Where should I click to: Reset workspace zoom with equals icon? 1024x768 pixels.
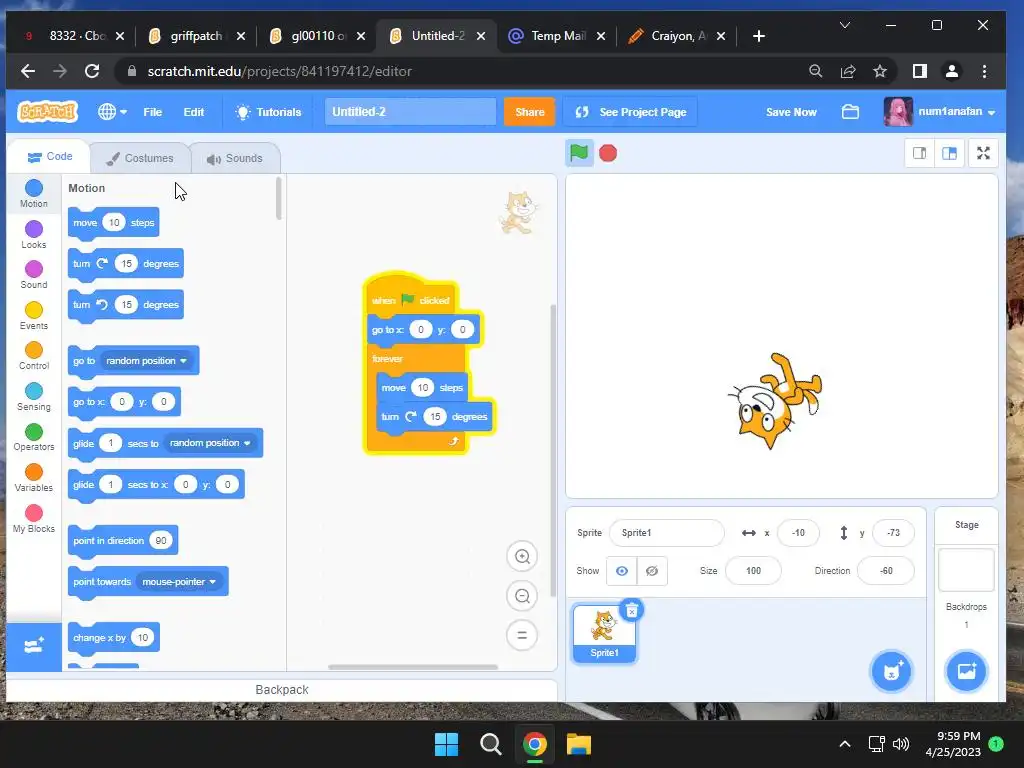click(522, 635)
